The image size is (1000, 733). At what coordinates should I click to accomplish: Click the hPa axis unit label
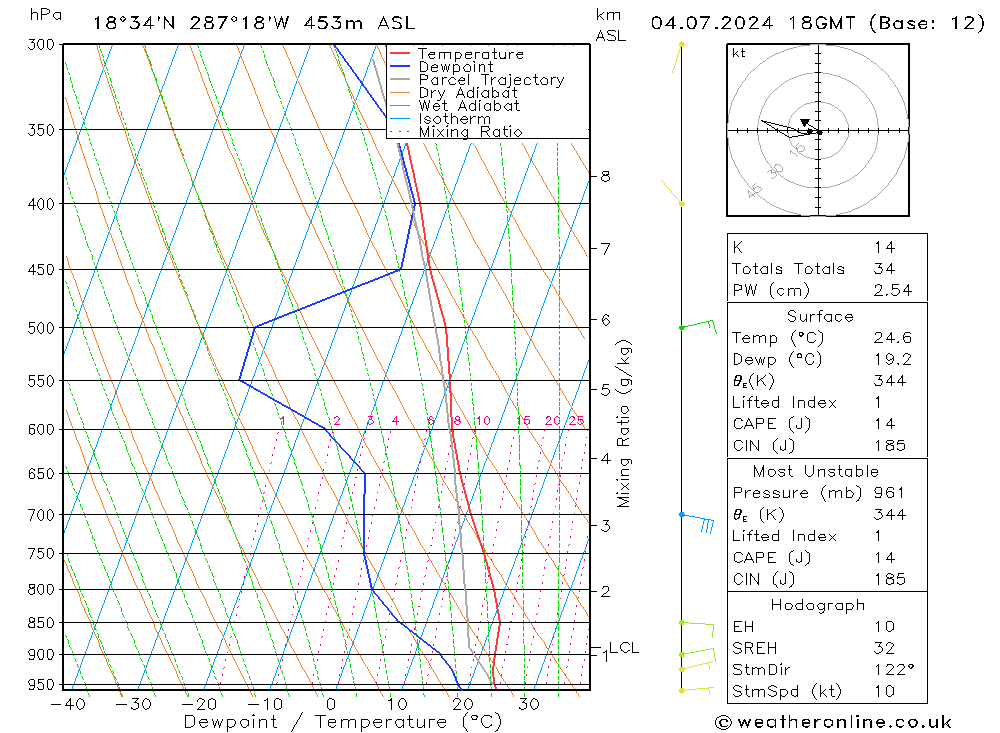click(45, 15)
